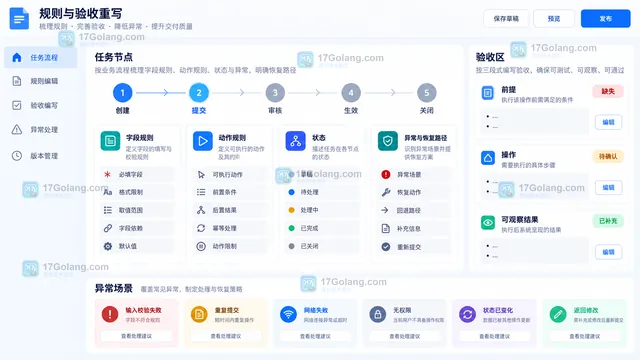The image size is (640, 360).
Task: View 查看处理建议 for 无权限
Action: (404, 336)
